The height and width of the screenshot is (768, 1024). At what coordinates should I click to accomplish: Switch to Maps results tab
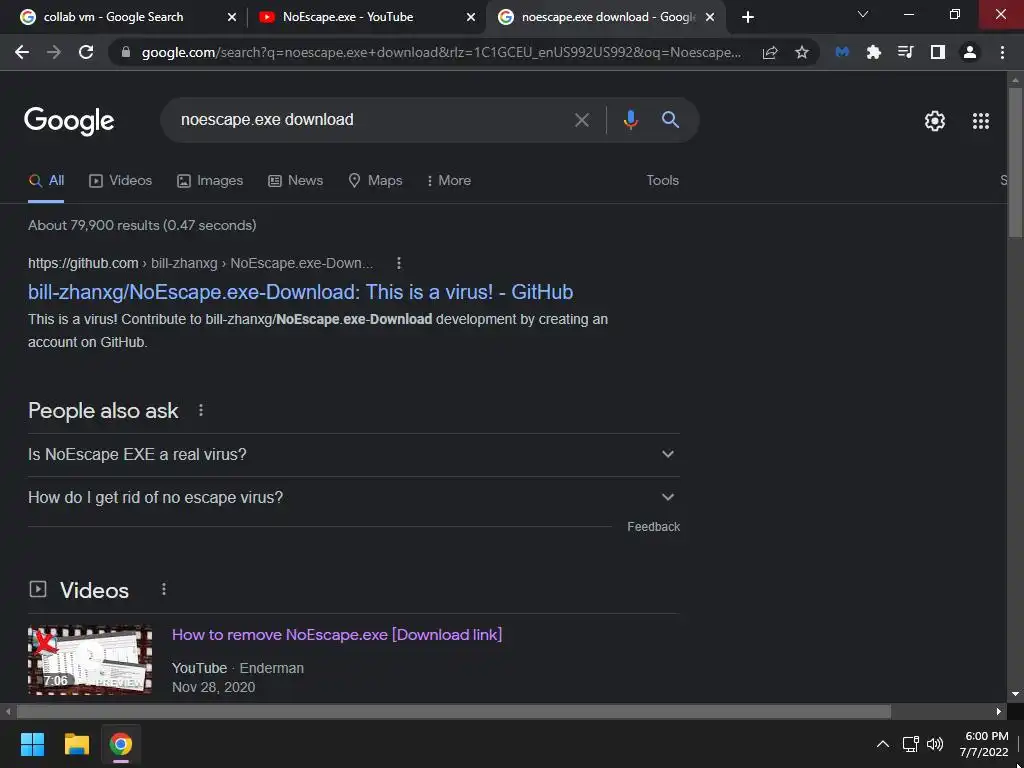pyautogui.click(x=375, y=181)
